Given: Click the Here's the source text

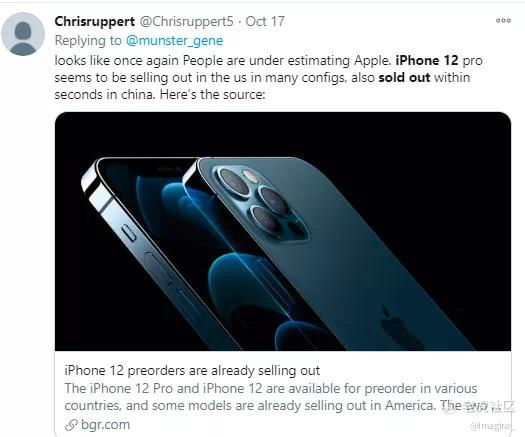Looking at the screenshot, I should click(x=212, y=95).
